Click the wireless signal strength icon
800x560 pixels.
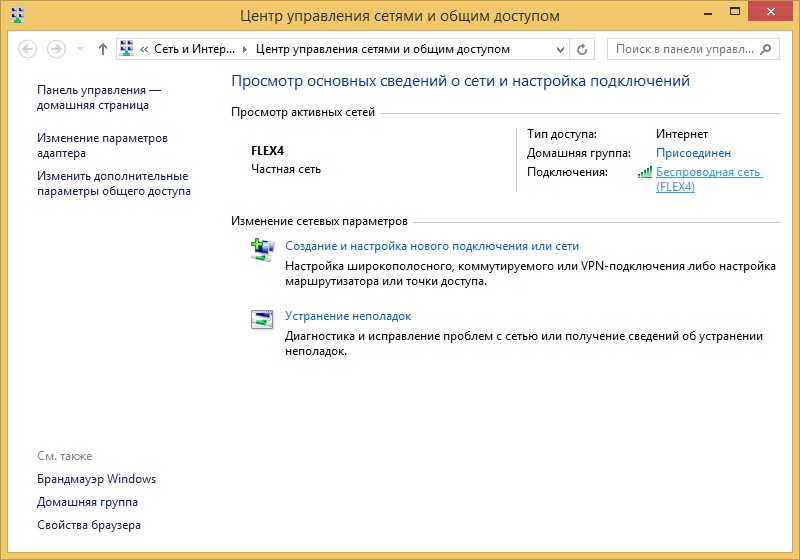[645, 173]
